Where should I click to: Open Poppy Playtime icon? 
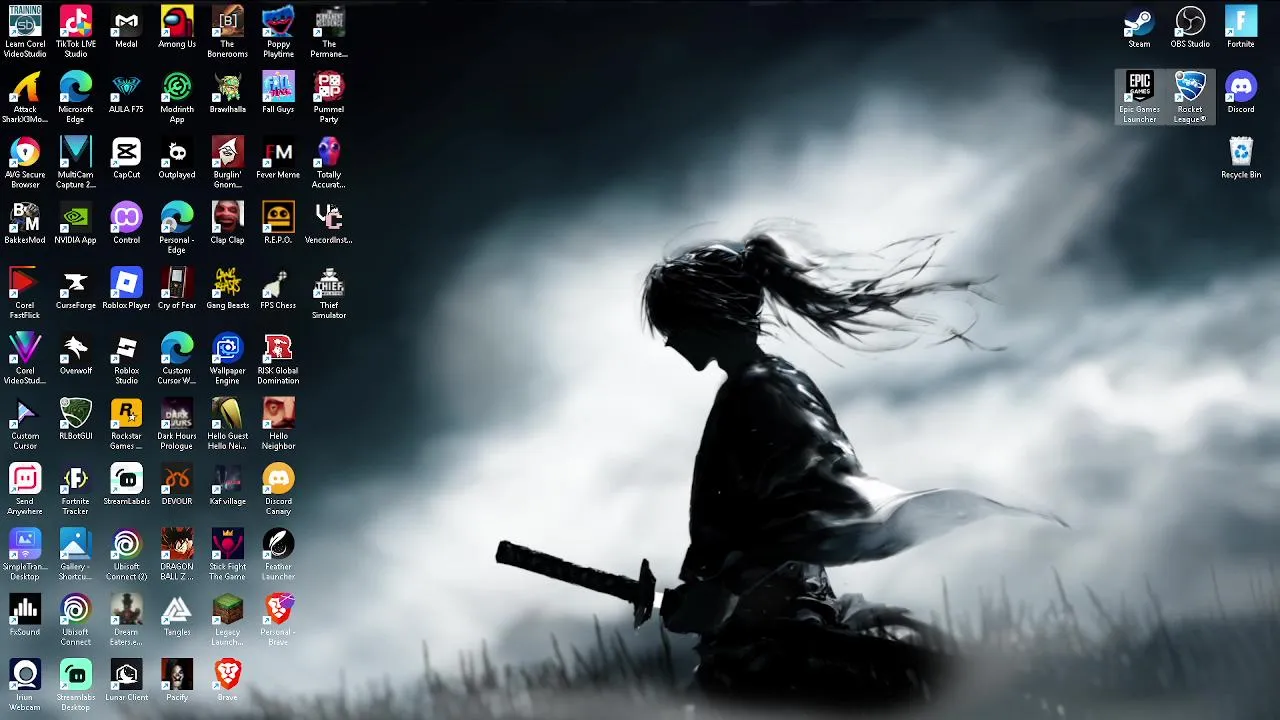coord(278,22)
